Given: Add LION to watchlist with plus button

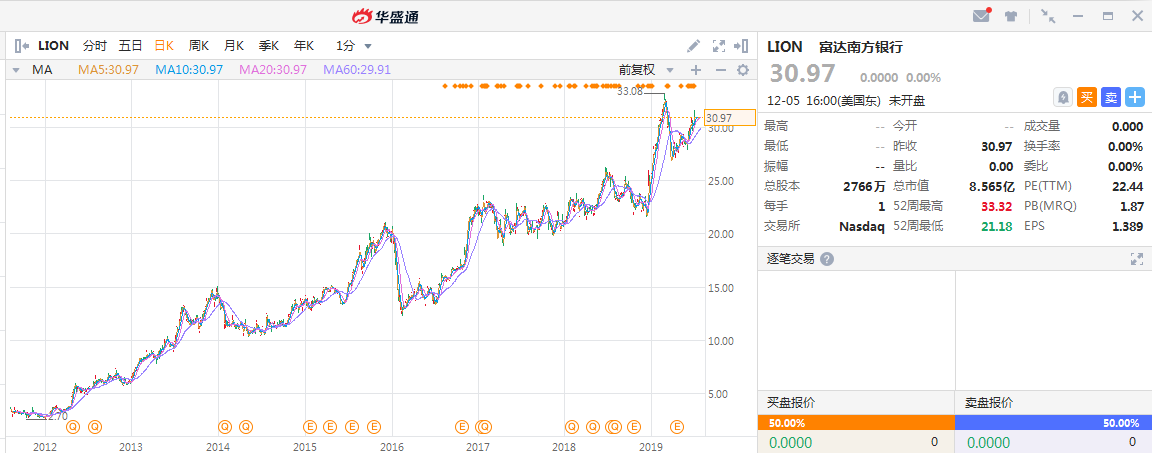Looking at the screenshot, I should pyautogui.click(x=1135, y=97).
